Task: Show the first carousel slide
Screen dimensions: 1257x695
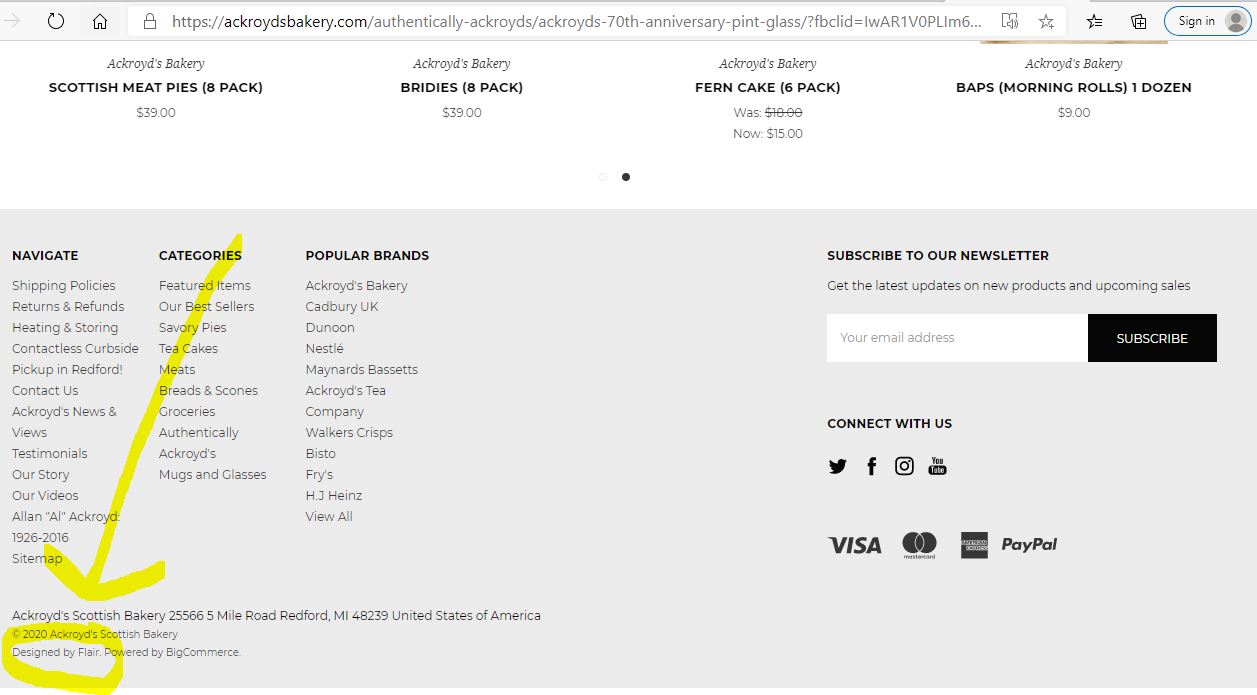Action: (x=602, y=177)
